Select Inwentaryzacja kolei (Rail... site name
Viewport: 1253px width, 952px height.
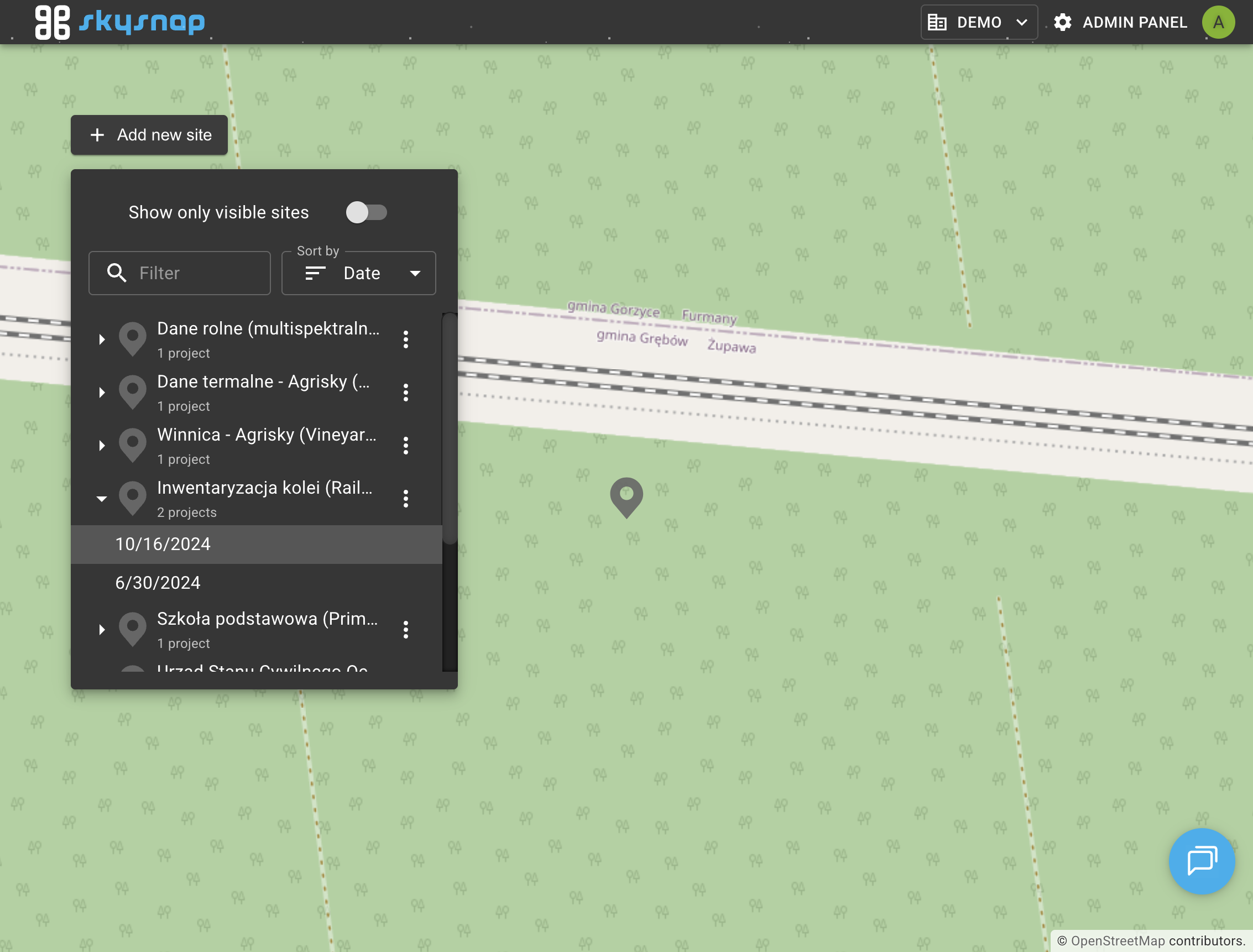[265, 488]
